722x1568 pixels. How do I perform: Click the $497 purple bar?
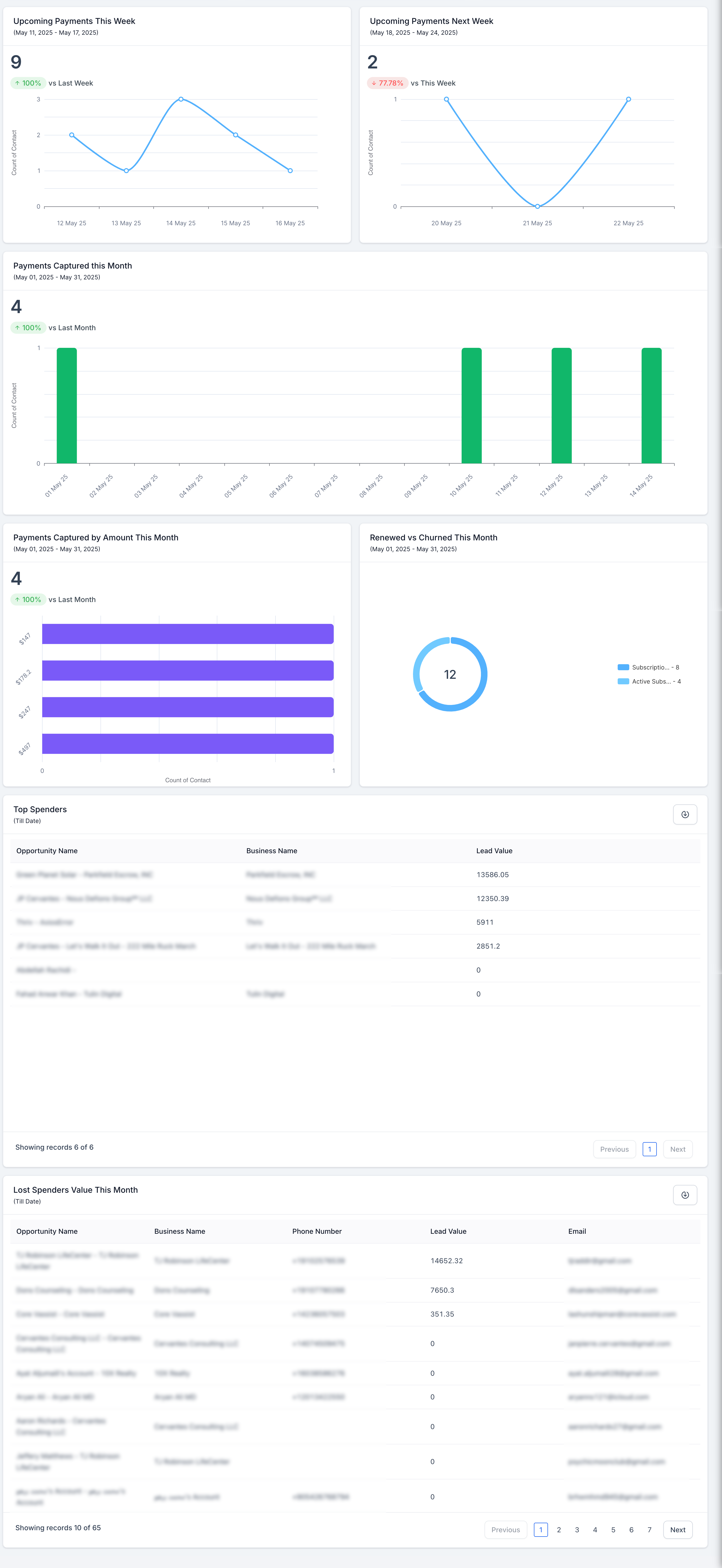188,744
